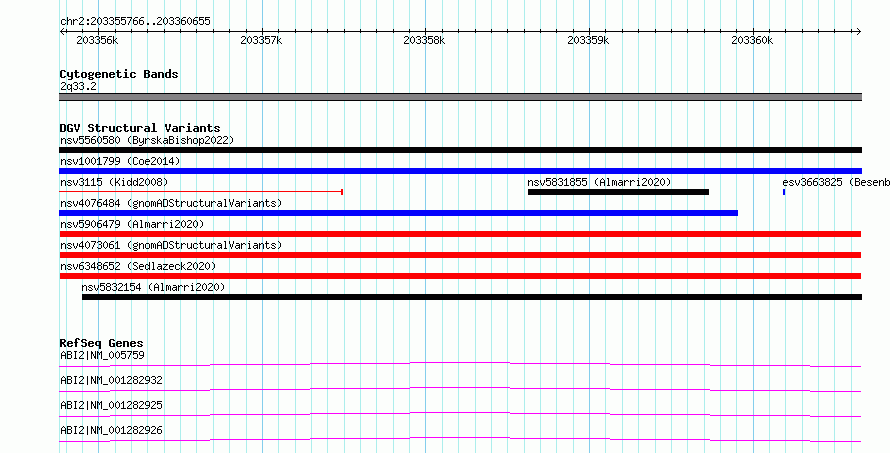Screen dimensions: 890x453
Task: Click the ruler's right arrowhead
Action: pyautogui.click(x=858, y=32)
